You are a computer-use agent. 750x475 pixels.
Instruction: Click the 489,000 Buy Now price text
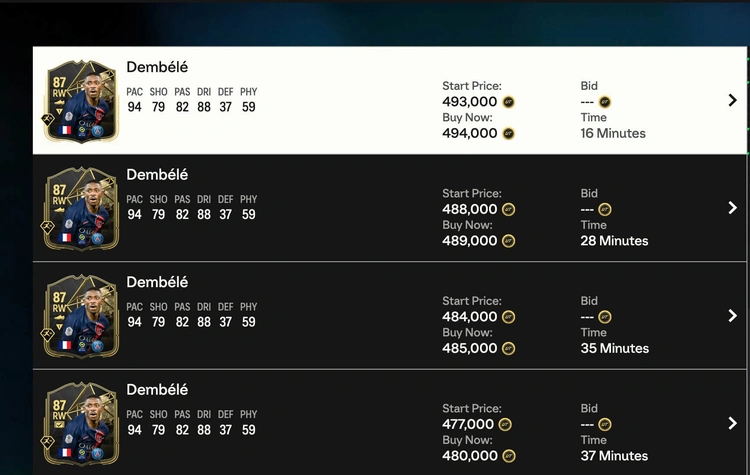(x=470, y=241)
